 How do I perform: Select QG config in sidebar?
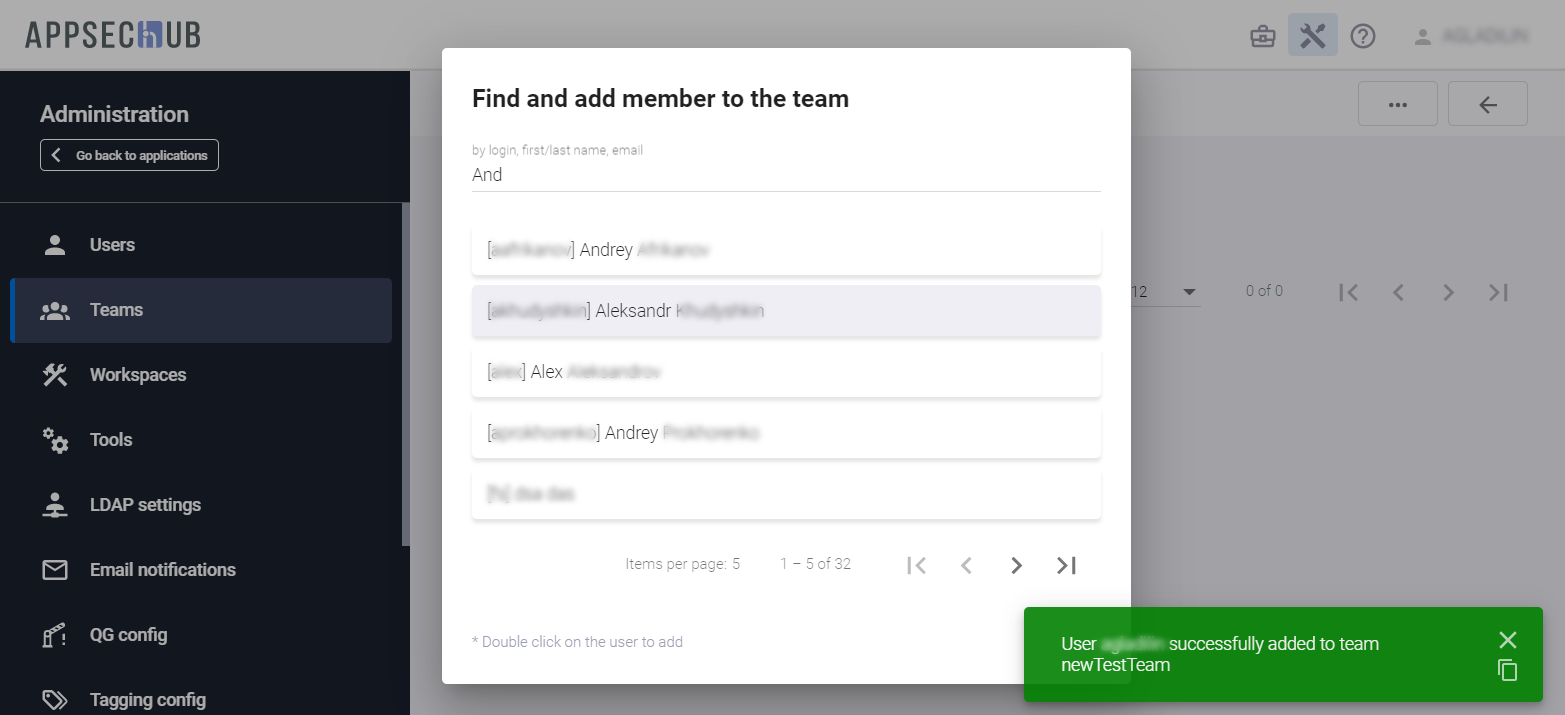click(x=128, y=635)
